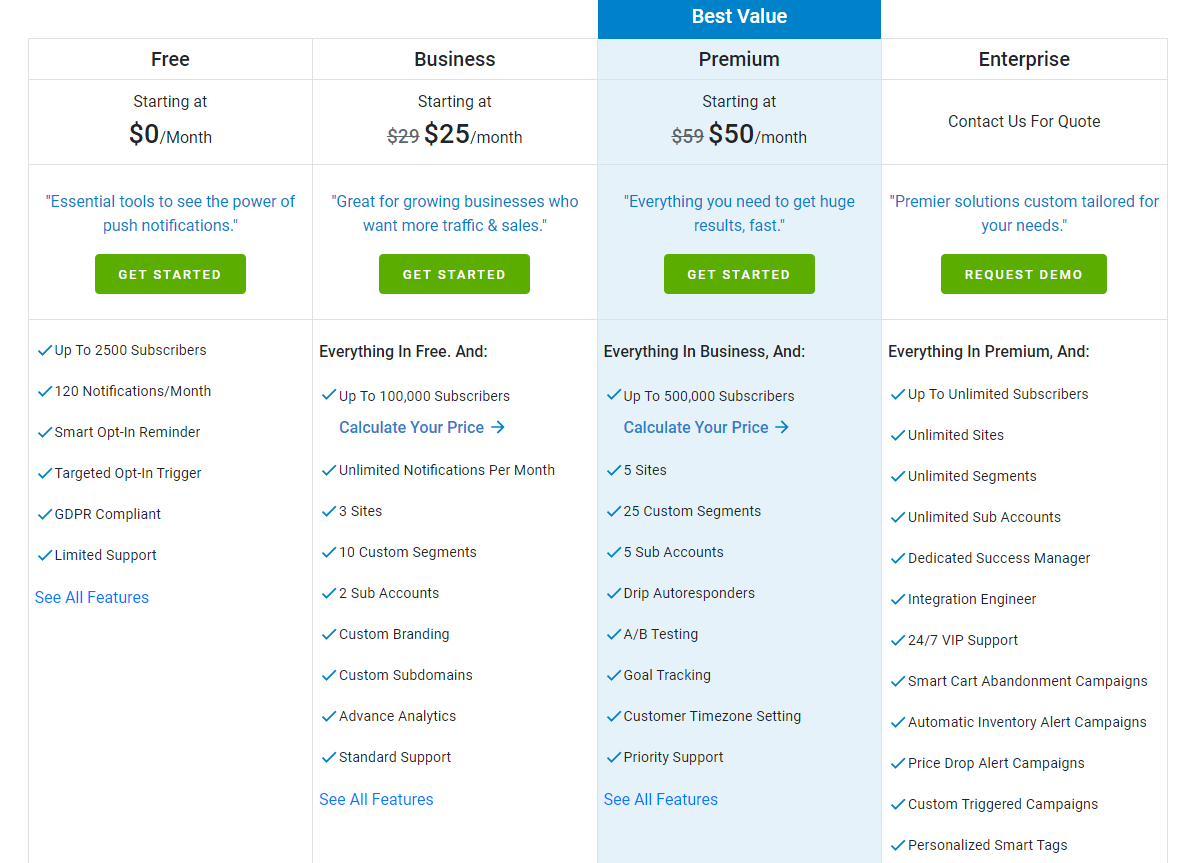Click checkmark next to 24/7 VIP Support
The height and width of the screenshot is (863, 1185).
point(898,640)
